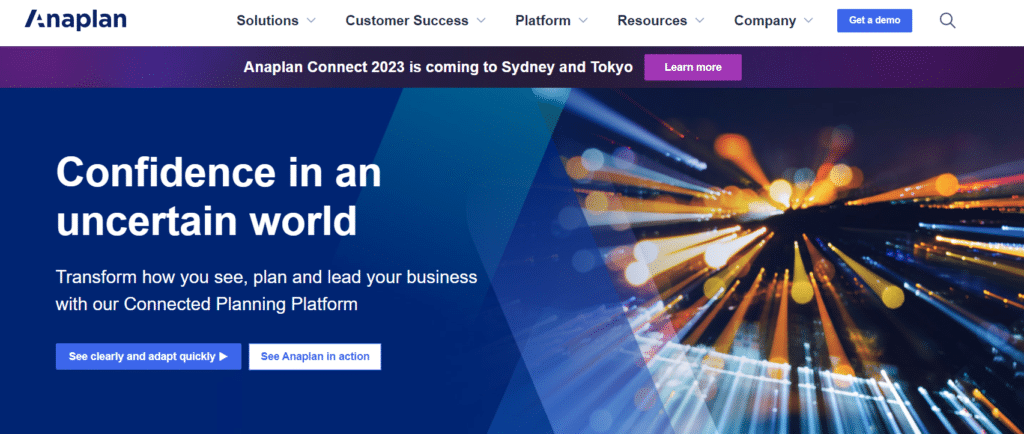1024x434 pixels.
Task: Click Learn more in the banner
Action: pyautogui.click(x=693, y=67)
